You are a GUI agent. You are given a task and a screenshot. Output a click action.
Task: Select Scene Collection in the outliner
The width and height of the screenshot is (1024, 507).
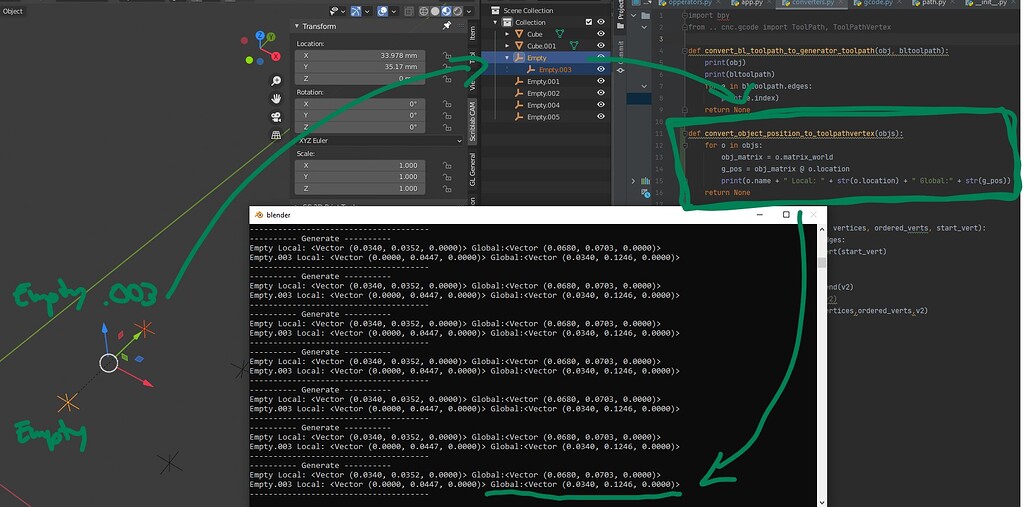tap(528, 10)
